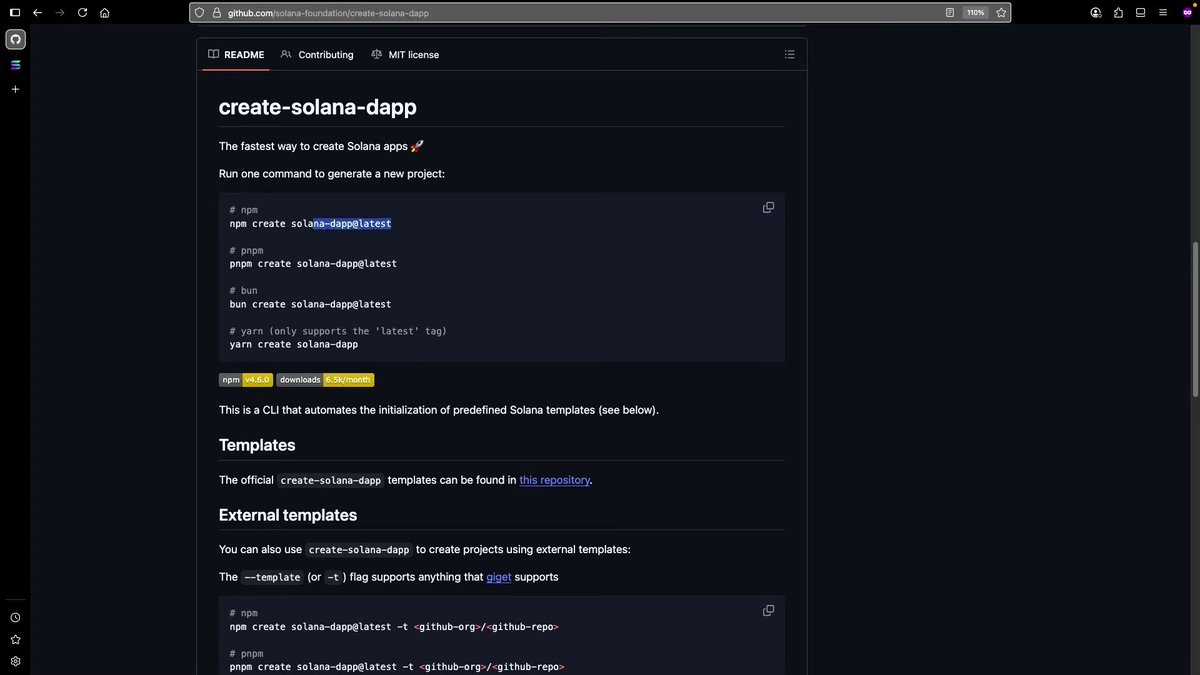Click the 'npm create solana-dapp@latest' line
Viewport: 1200px width, 675px height.
click(310, 224)
